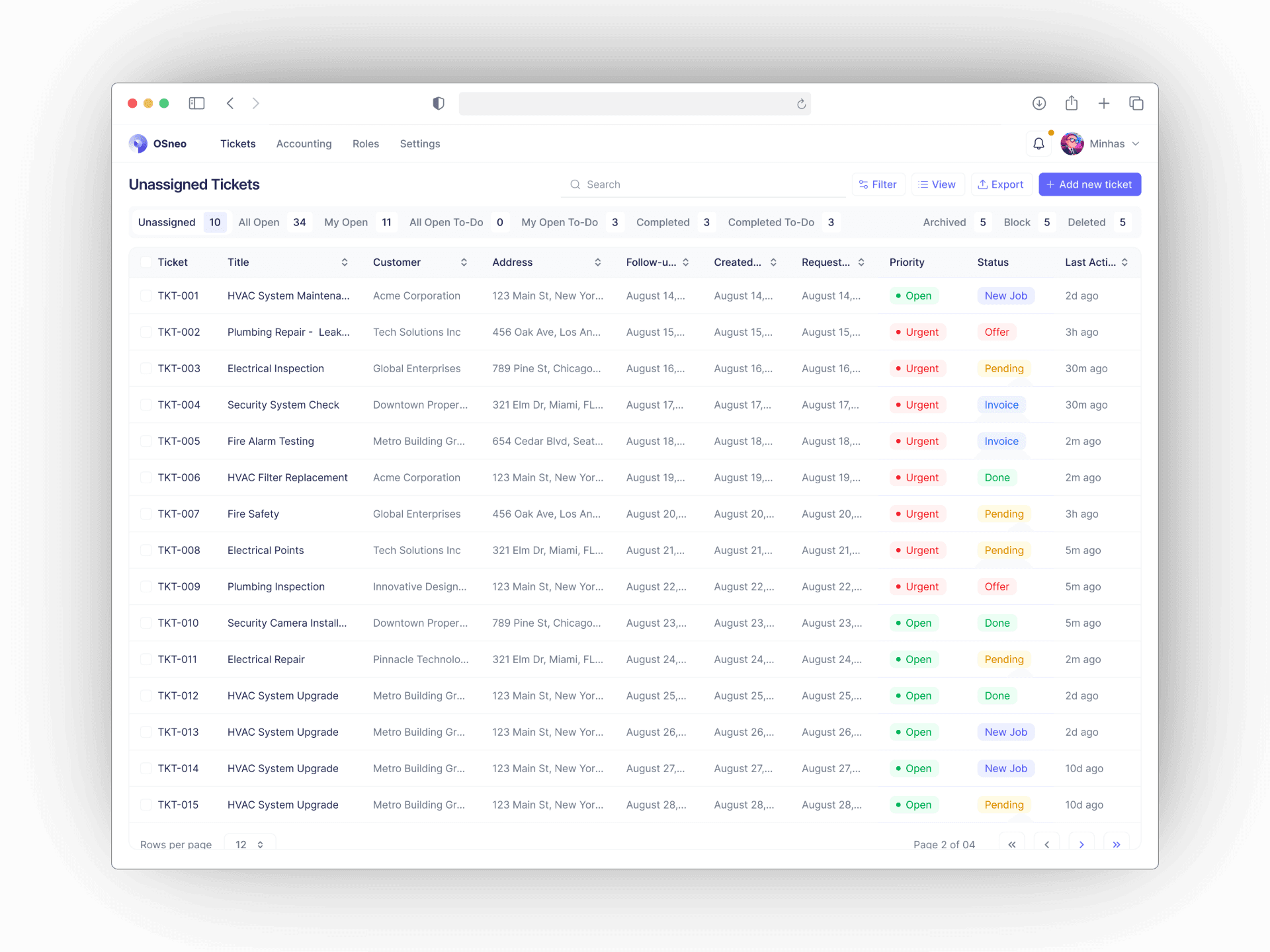This screenshot has width=1270, height=952.
Task: Click Add new ticket button
Action: click(1089, 184)
